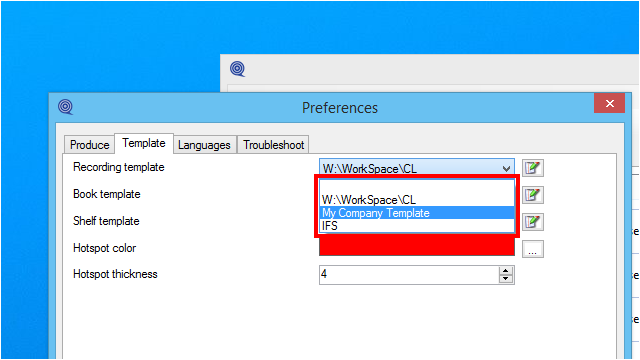Click the Shelf template edit icon
Screen dimensions: 640x360
pos(533,222)
